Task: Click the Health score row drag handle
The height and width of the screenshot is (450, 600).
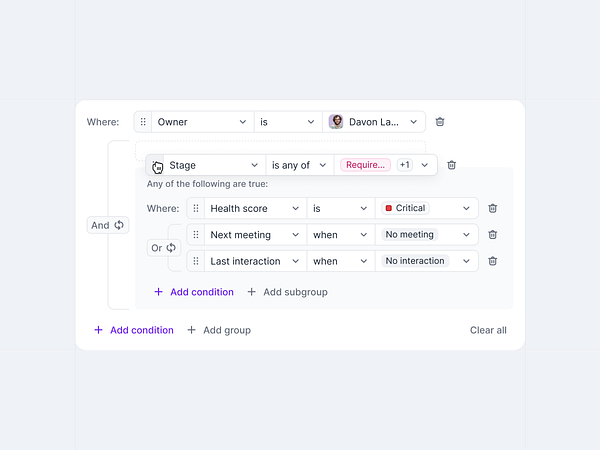Action: 196,208
